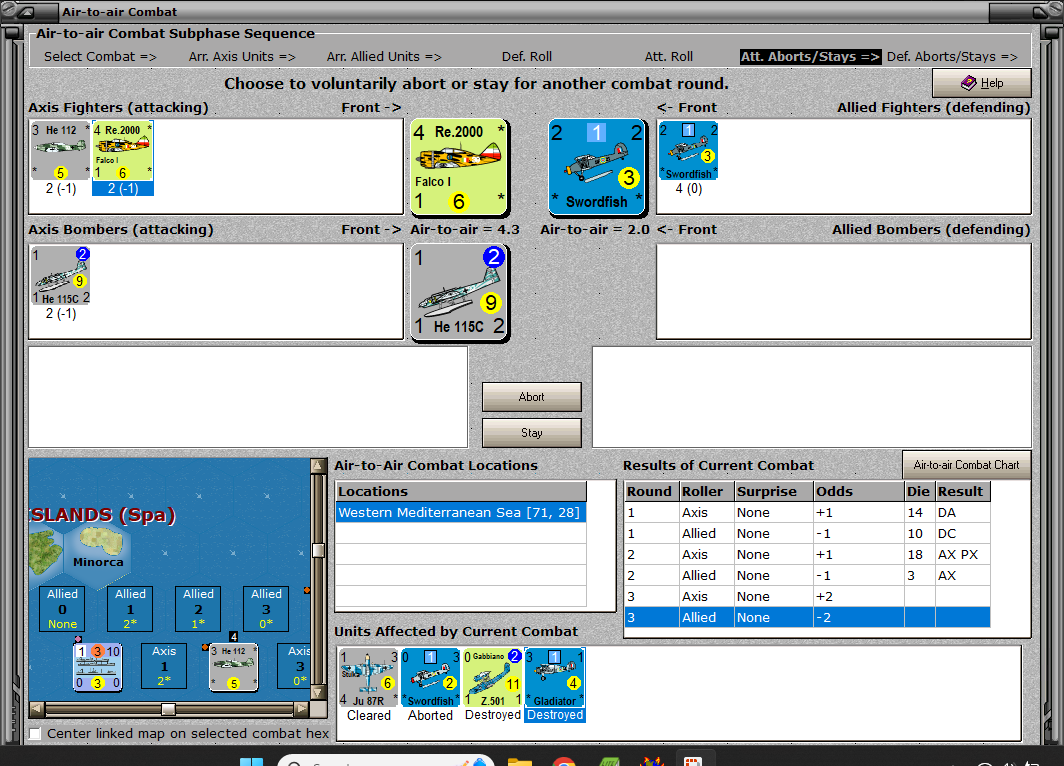Select the Ju 87R Stuka counter marked Cleared
The image size is (1064, 766).
click(368, 677)
